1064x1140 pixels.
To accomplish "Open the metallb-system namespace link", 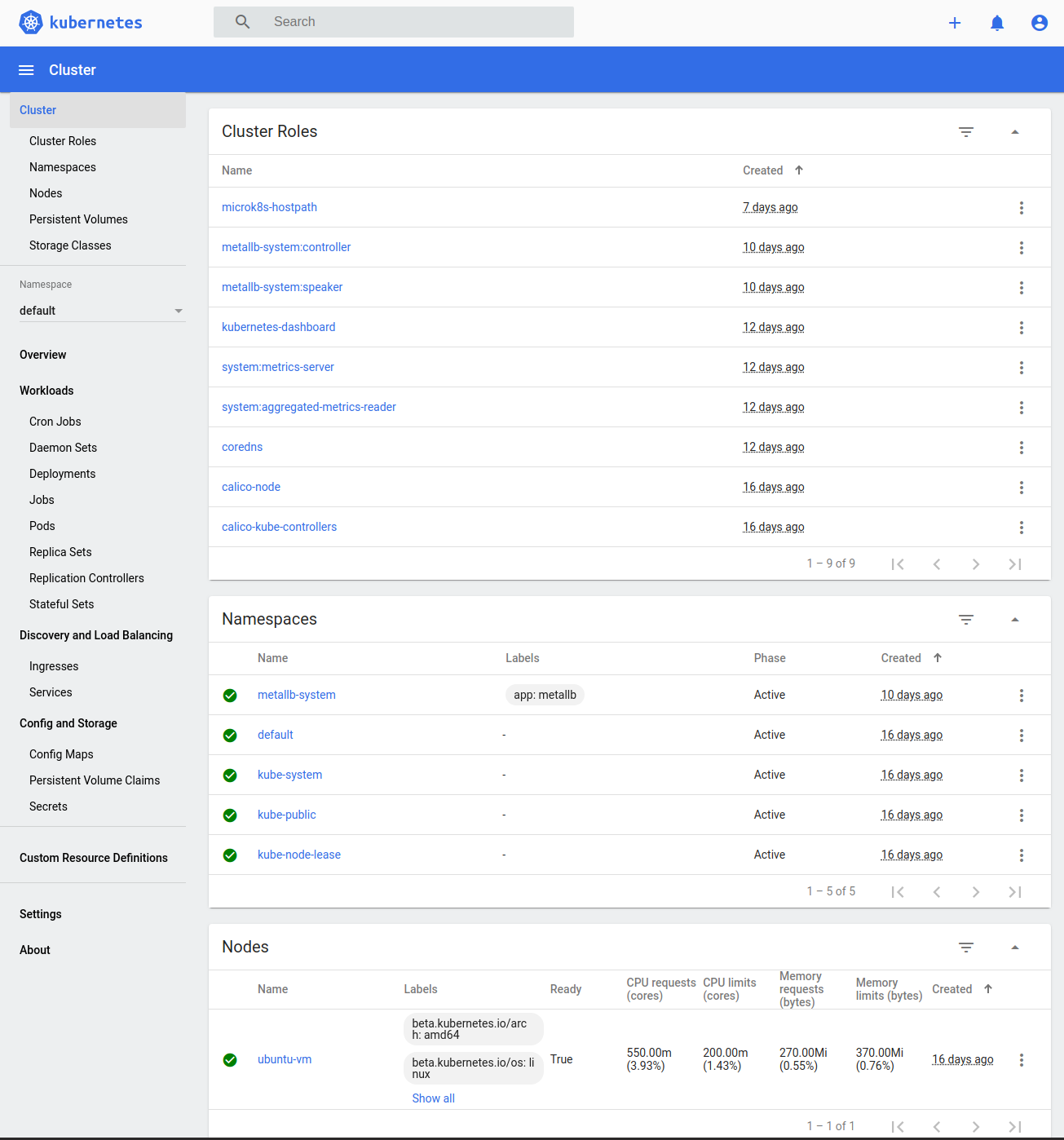I will pos(297,695).
